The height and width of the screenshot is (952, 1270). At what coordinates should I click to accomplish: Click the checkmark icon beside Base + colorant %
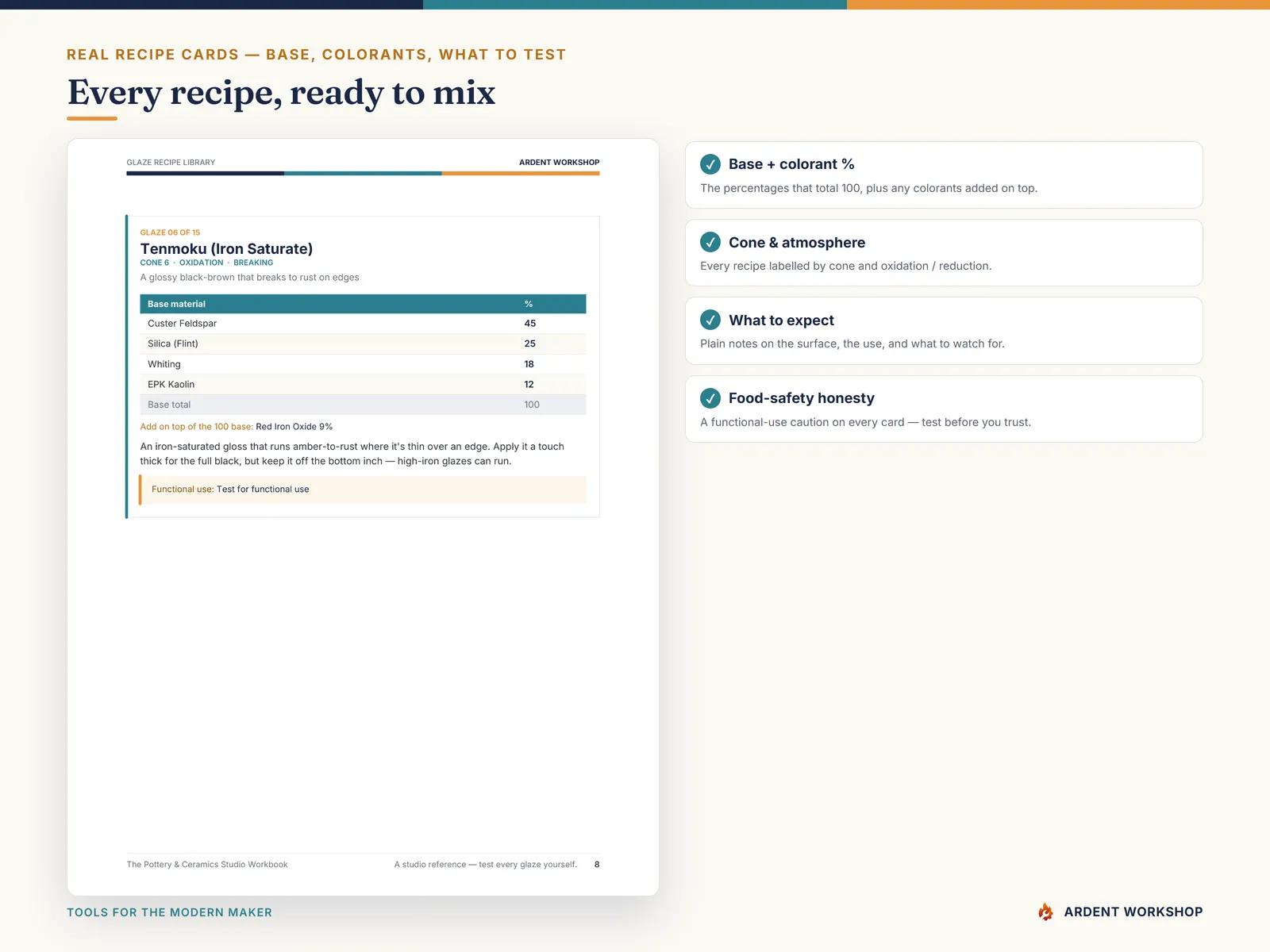click(710, 164)
